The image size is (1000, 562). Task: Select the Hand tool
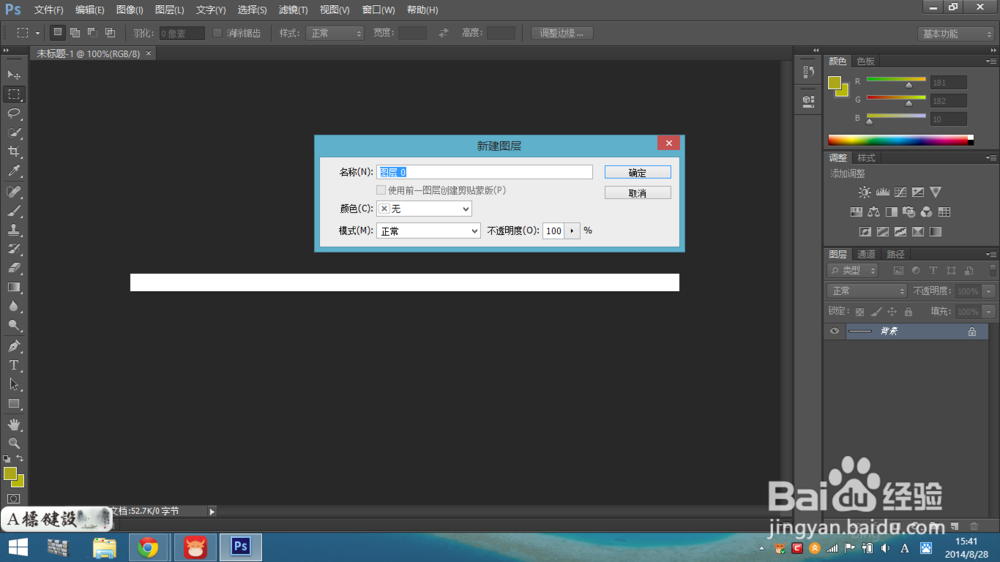pos(14,424)
